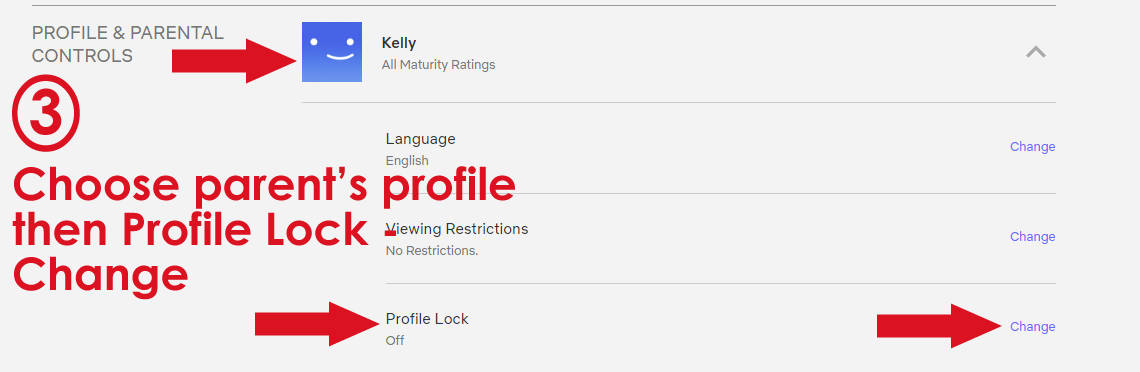
Task: Click the red "Choose parent's profile" instruction text
Action: 264,186
